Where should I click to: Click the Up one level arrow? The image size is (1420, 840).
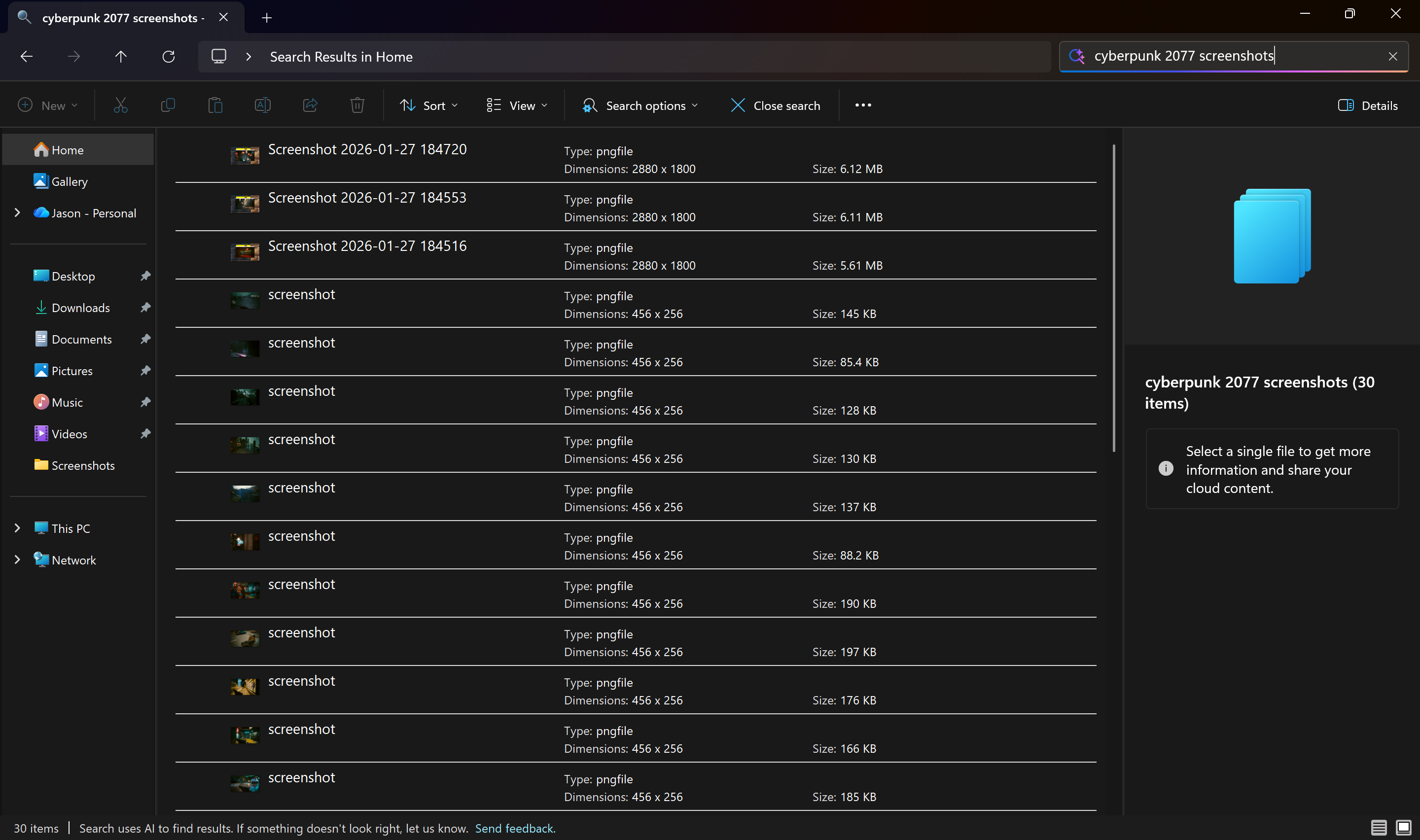coord(120,57)
